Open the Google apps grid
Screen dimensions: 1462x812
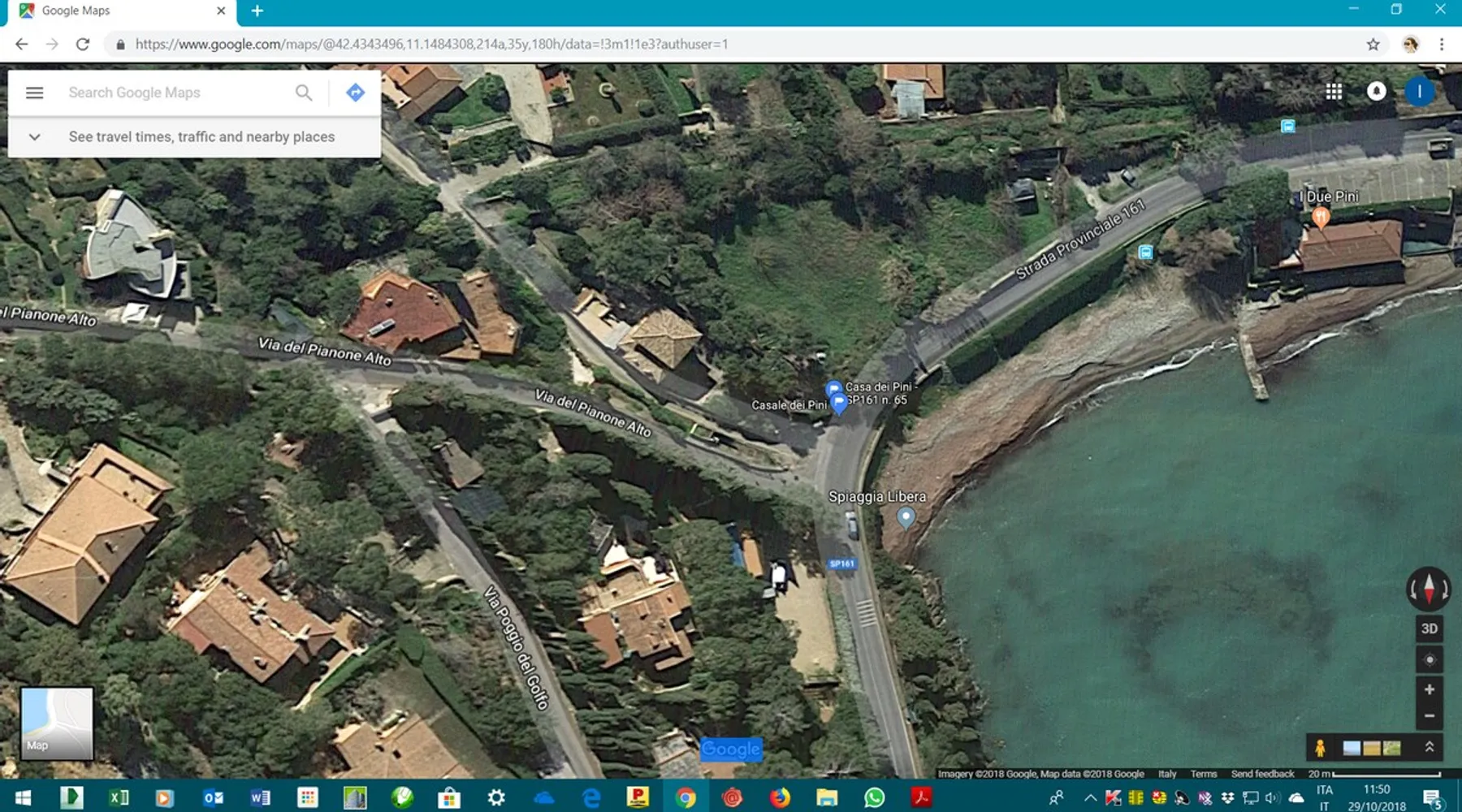pos(1334,92)
